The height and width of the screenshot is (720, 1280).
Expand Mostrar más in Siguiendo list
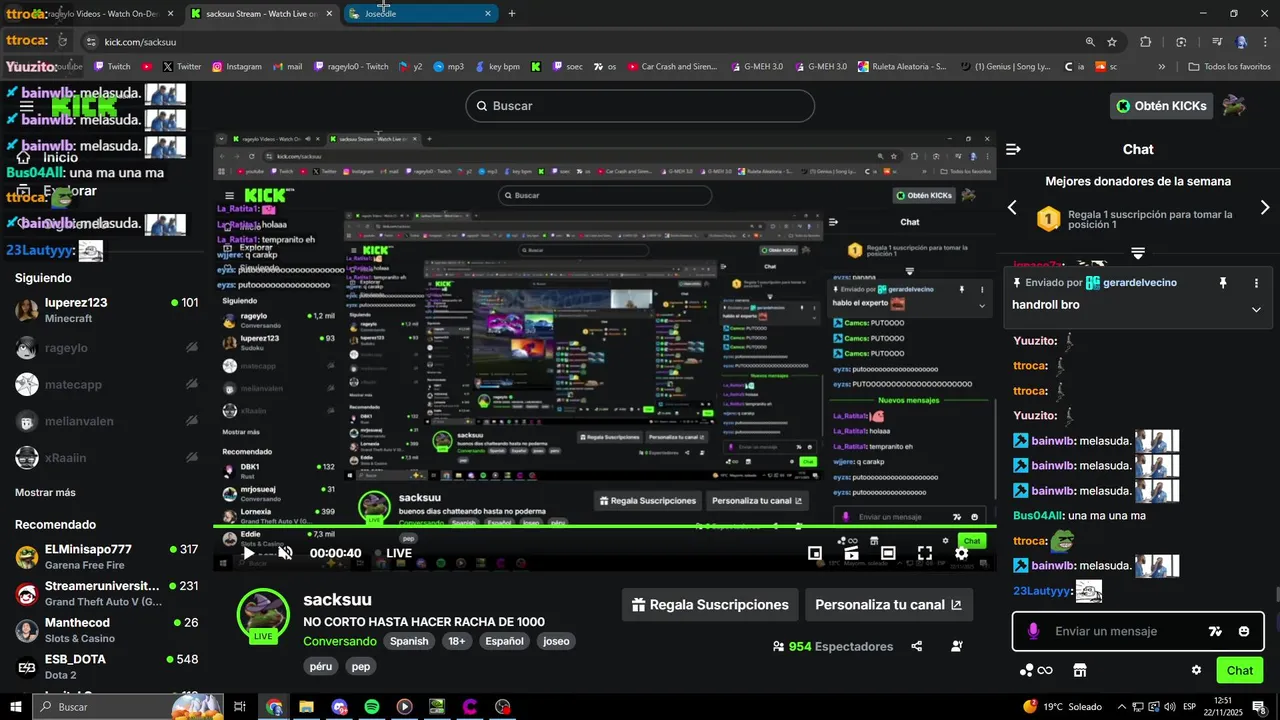click(45, 492)
